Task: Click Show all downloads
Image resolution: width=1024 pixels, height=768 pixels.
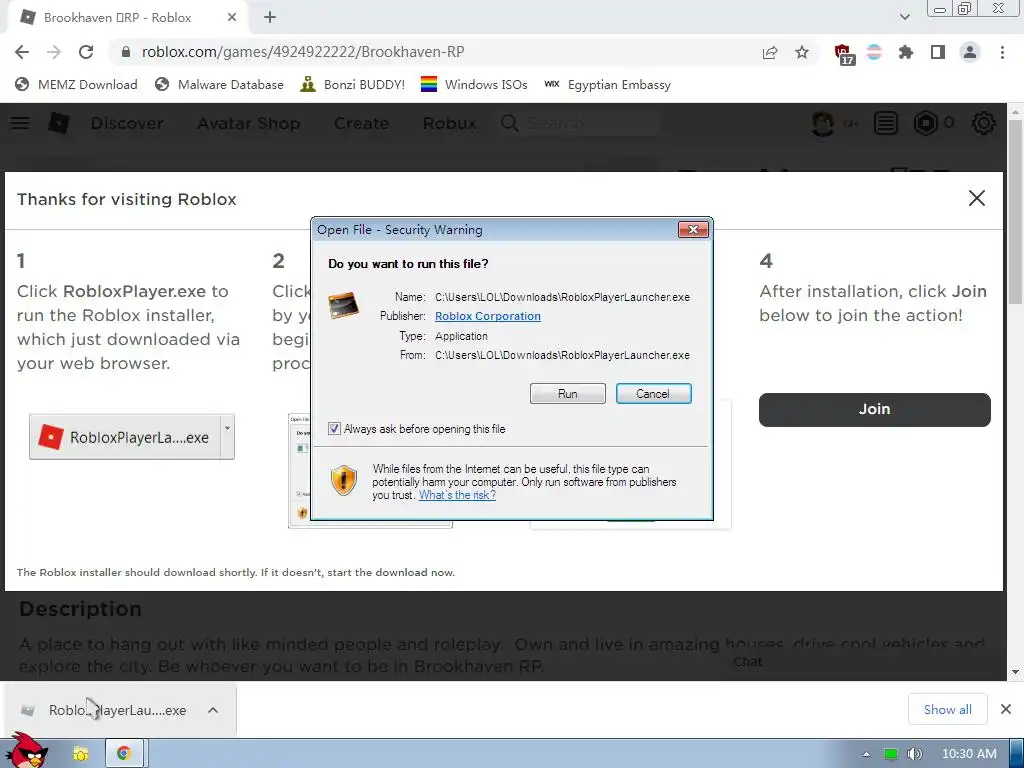Action: pyautogui.click(x=948, y=709)
